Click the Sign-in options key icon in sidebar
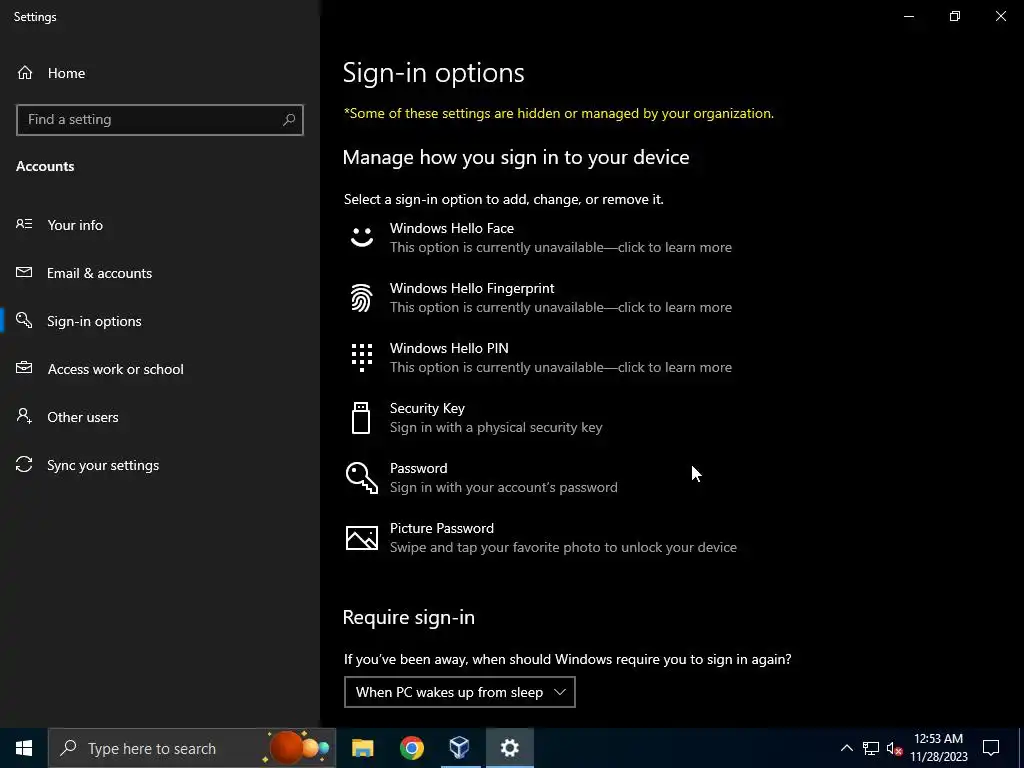This screenshot has width=1024, height=768. coord(24,320)
